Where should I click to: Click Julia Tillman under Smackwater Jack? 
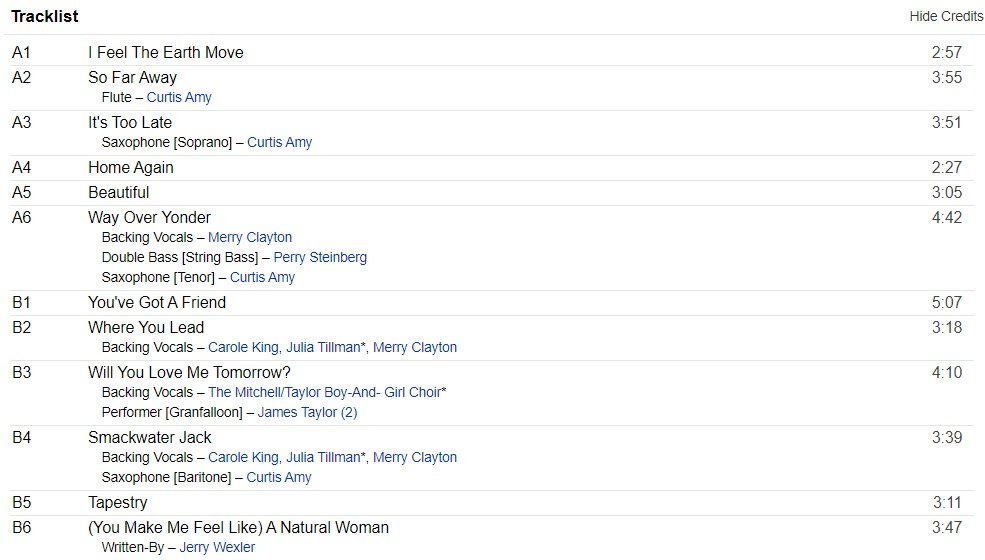point(324,457)
